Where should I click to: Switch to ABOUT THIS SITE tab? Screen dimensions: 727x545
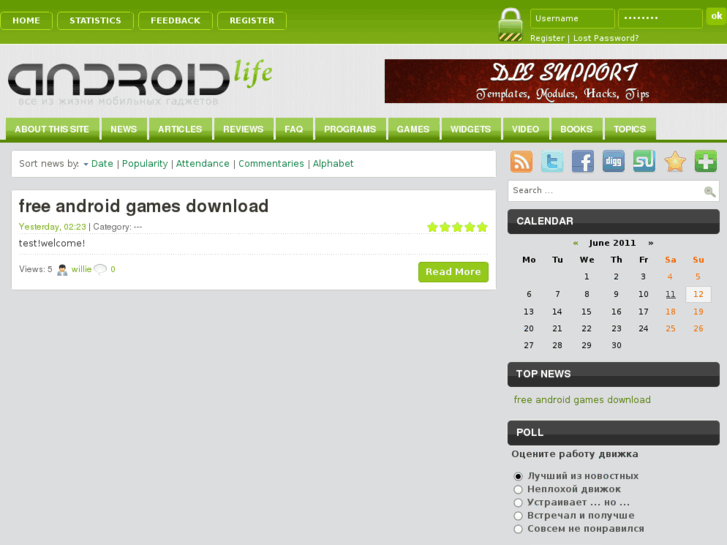pos(52,129)
